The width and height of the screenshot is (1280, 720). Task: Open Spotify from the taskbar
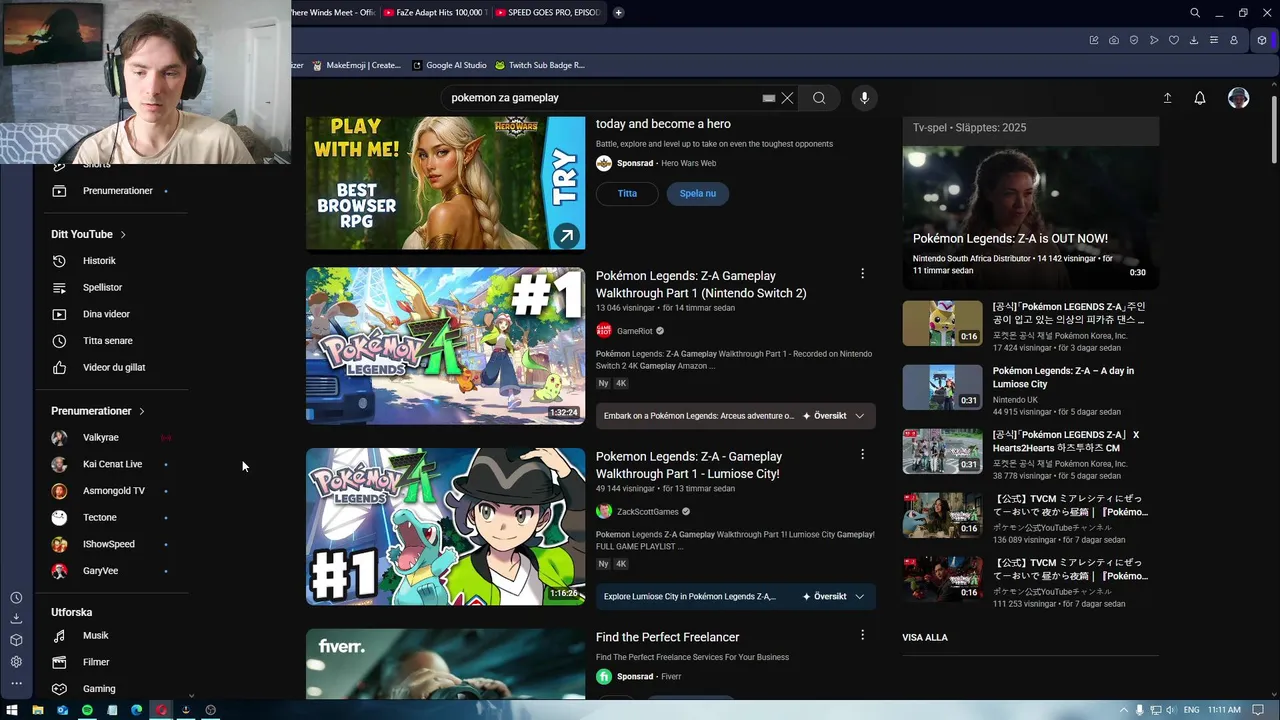(87, 710)
